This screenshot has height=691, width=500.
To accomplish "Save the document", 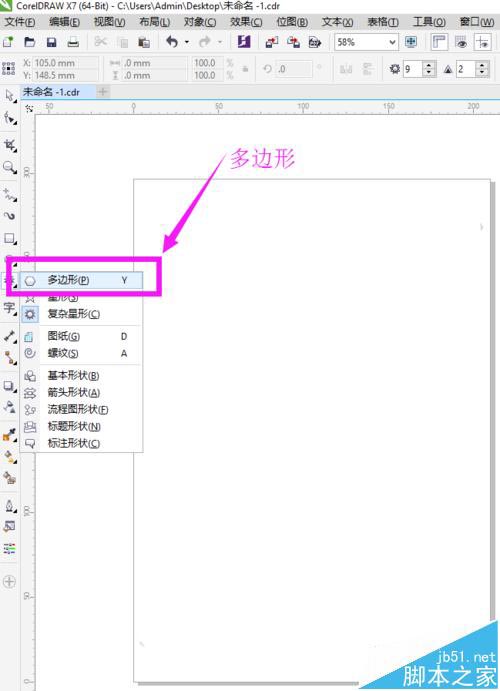I will (x=52, y=42).
